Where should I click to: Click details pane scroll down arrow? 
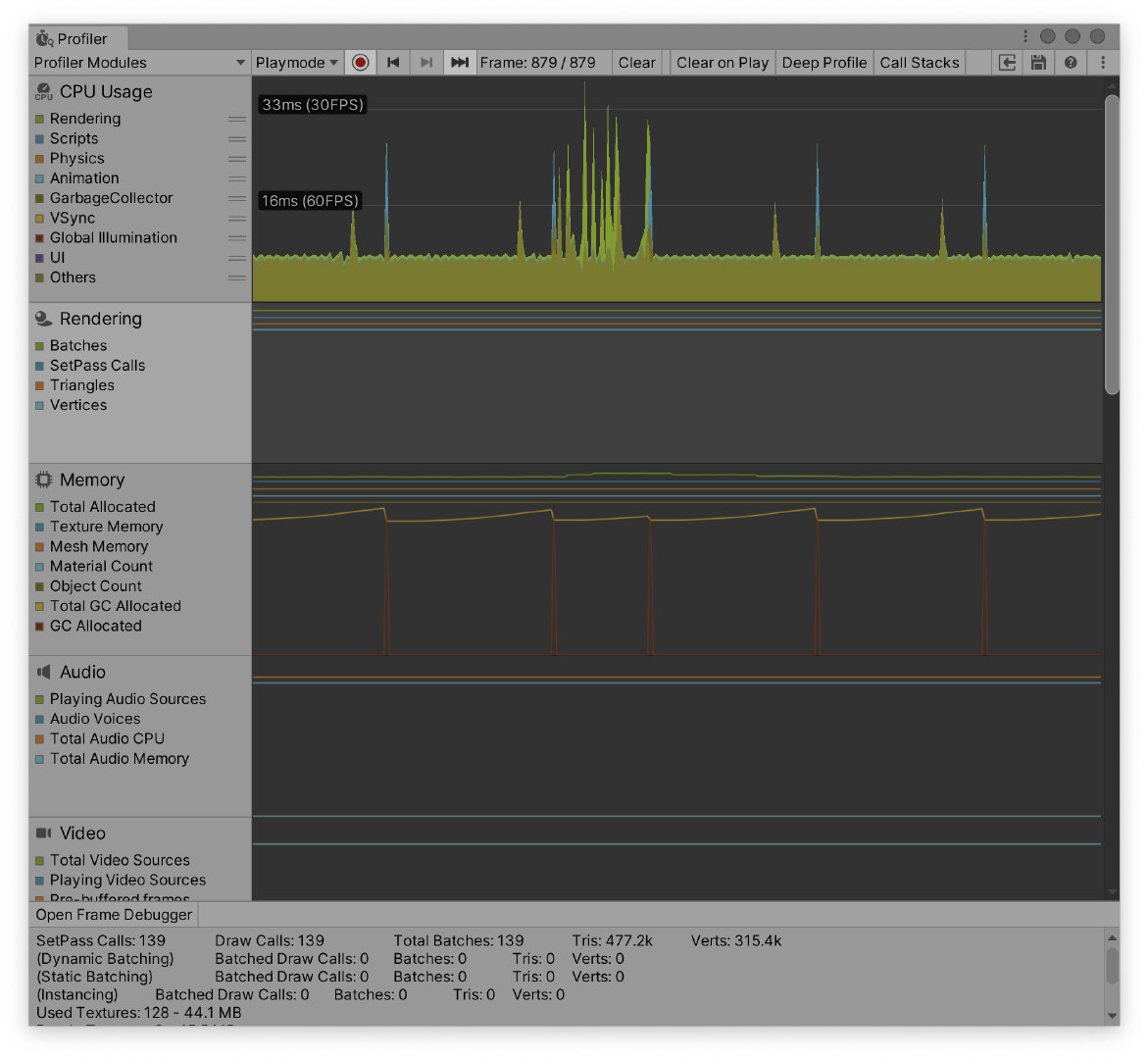tap(1112, 1015)
